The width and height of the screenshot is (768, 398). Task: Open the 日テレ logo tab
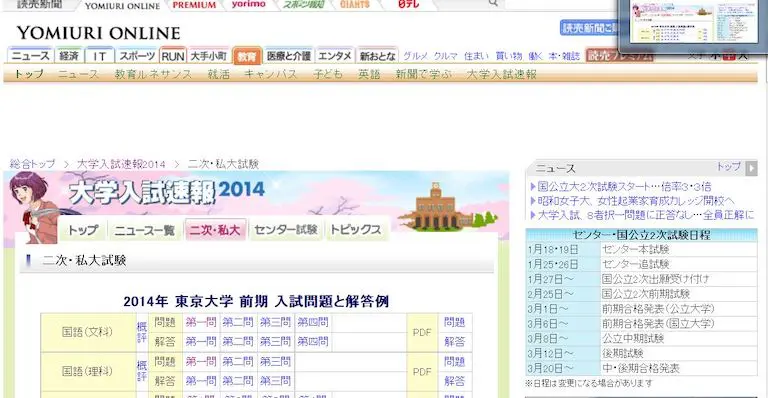pos(408,4)
